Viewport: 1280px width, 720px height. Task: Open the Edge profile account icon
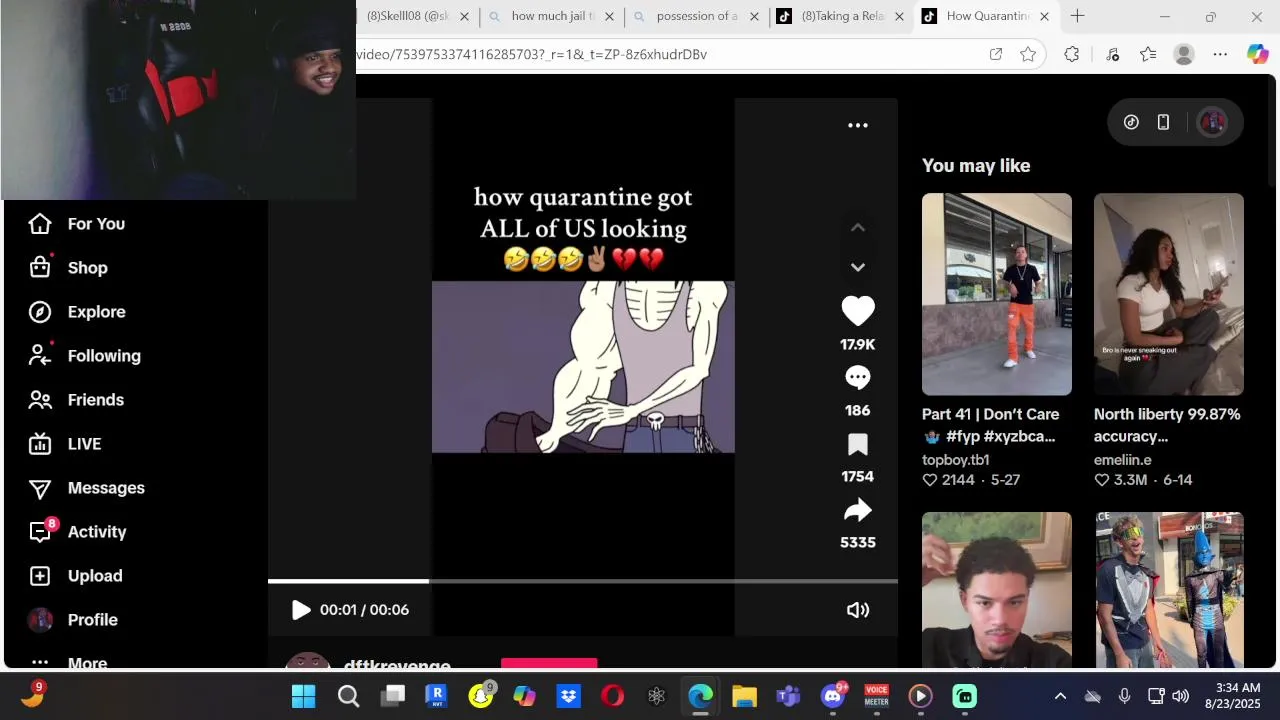1184,54
